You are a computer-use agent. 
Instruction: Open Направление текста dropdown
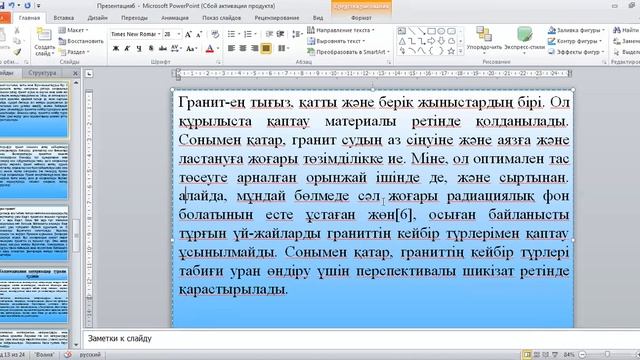340,30
